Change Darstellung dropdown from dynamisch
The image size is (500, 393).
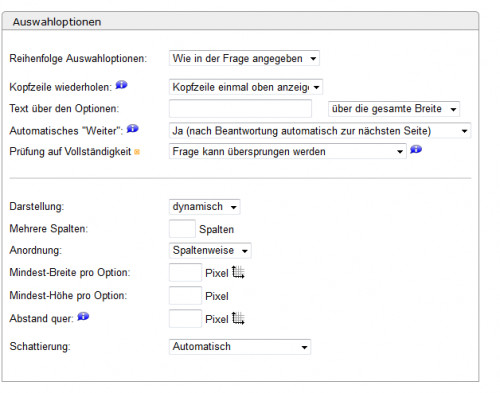(x=204, y=207)
